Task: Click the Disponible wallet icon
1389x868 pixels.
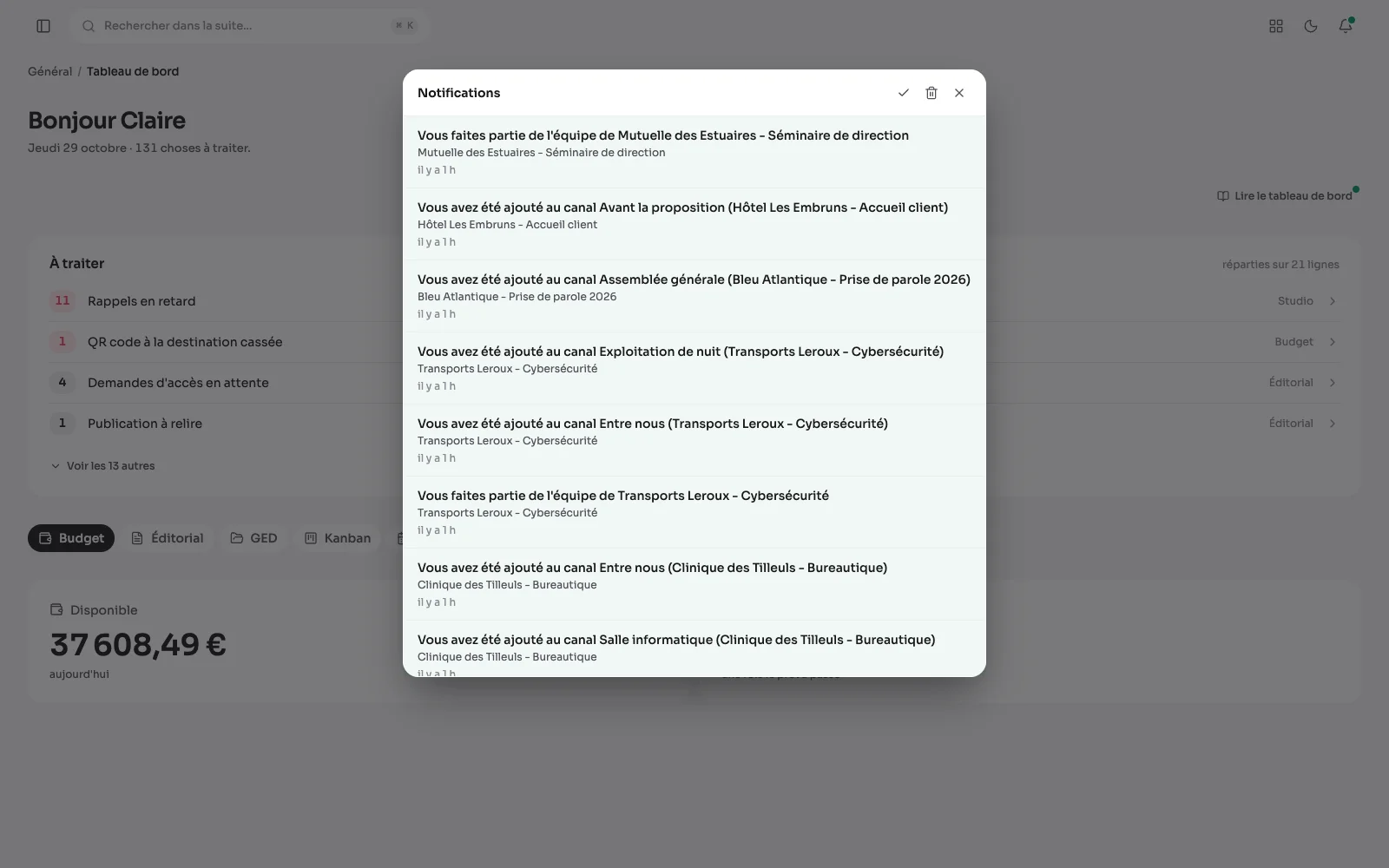Action: point(56,610)
